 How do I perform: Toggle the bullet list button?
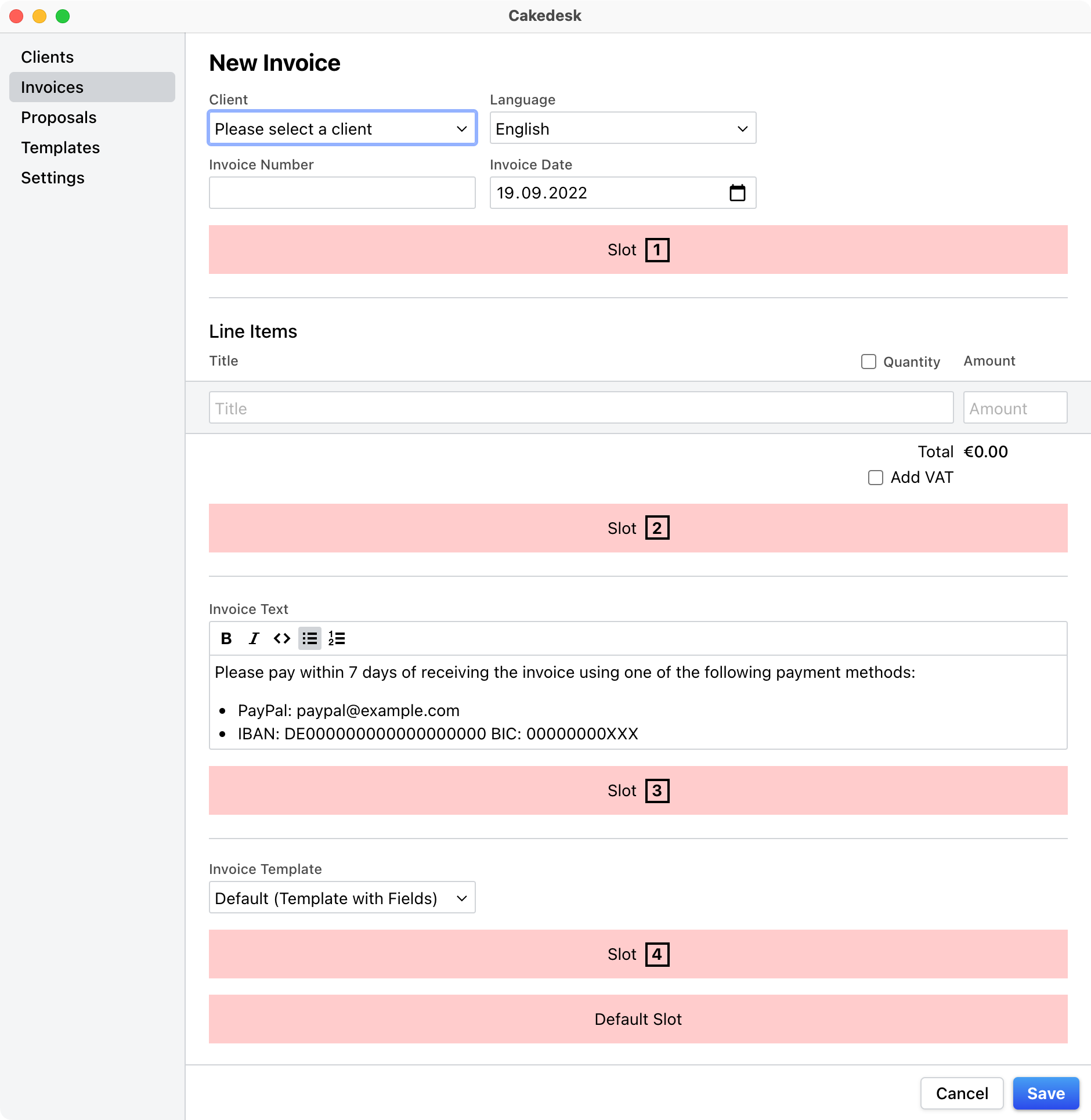point(309,638)
